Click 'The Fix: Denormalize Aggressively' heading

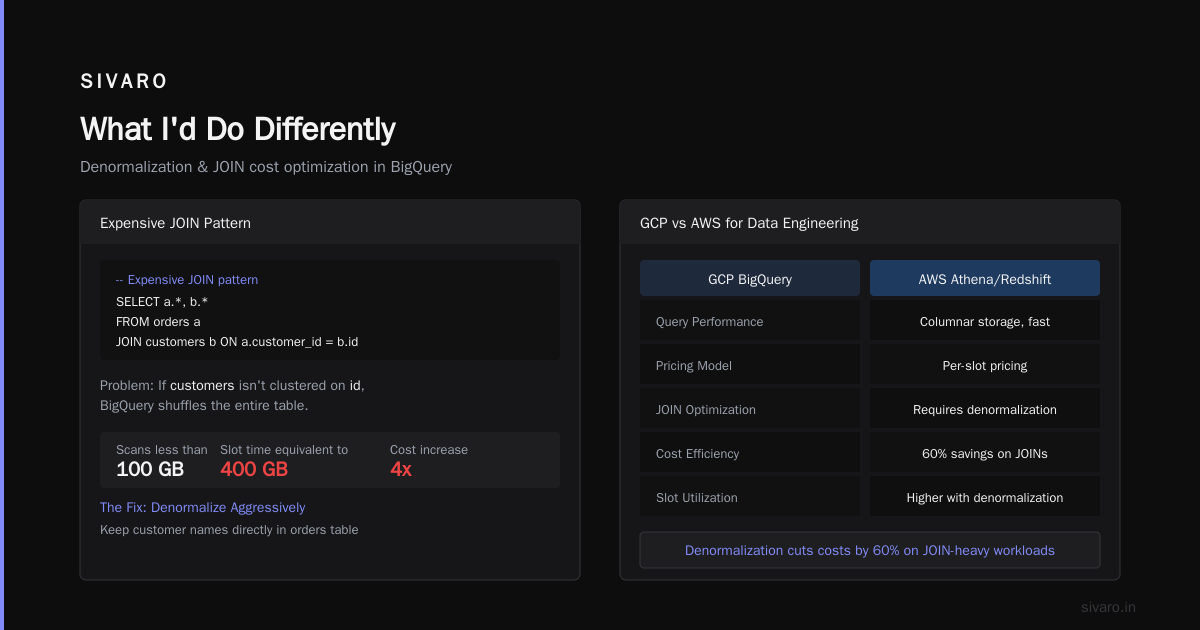203,508
